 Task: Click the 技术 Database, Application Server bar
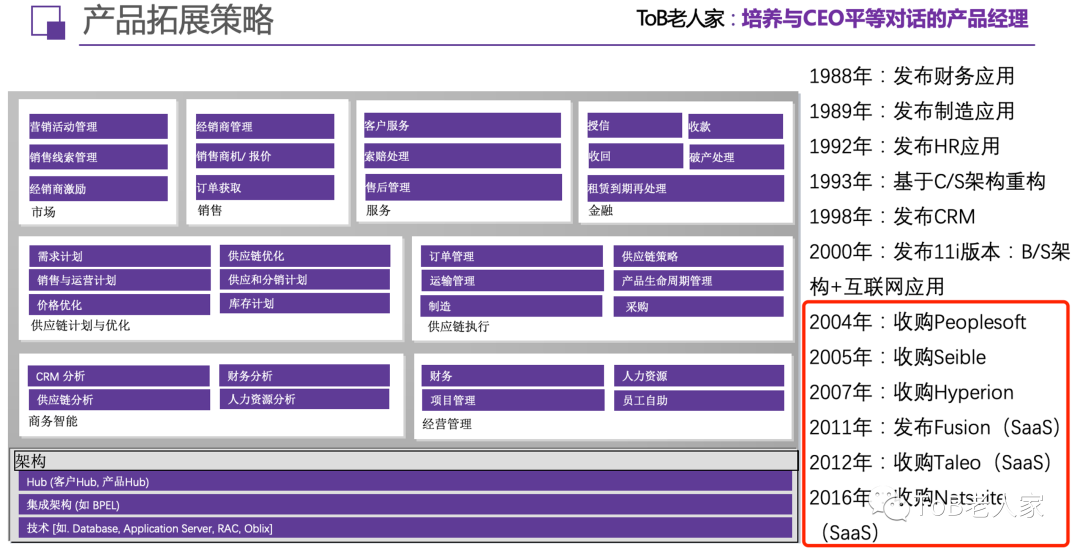click(405, 528)
